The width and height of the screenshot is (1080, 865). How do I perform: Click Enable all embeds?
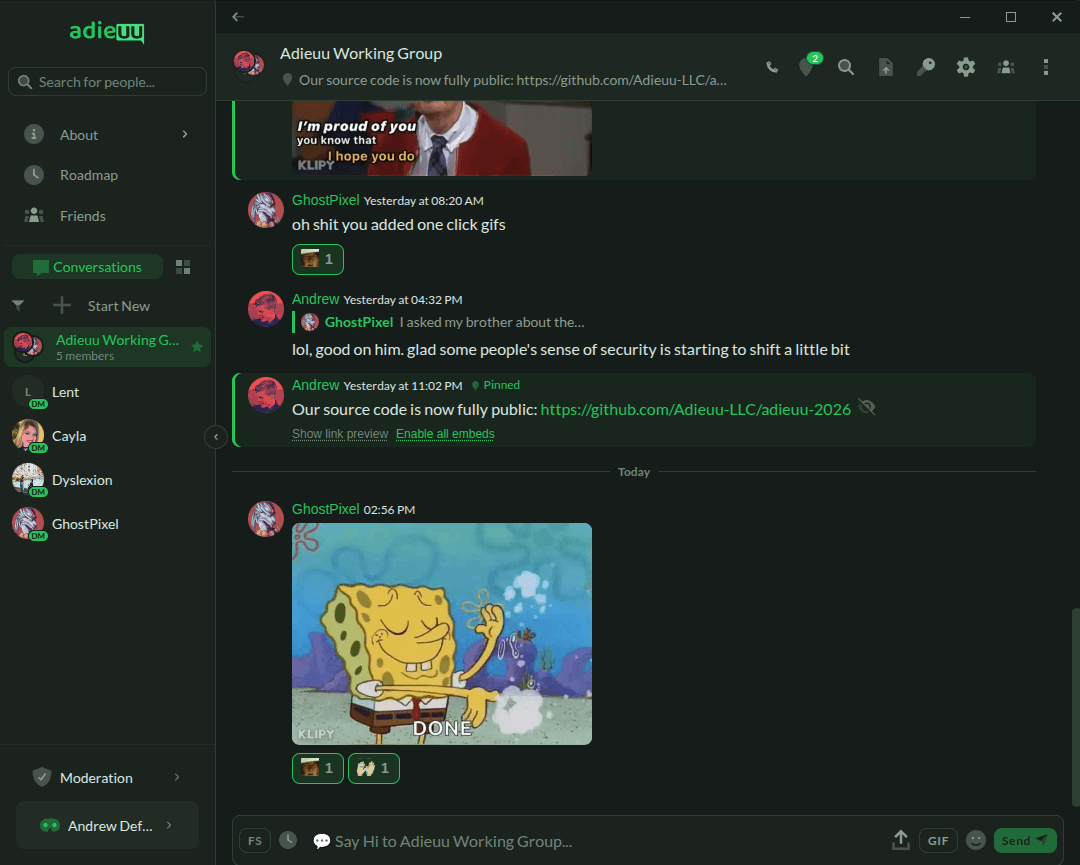pyautogui.click(x=445, y=434)
